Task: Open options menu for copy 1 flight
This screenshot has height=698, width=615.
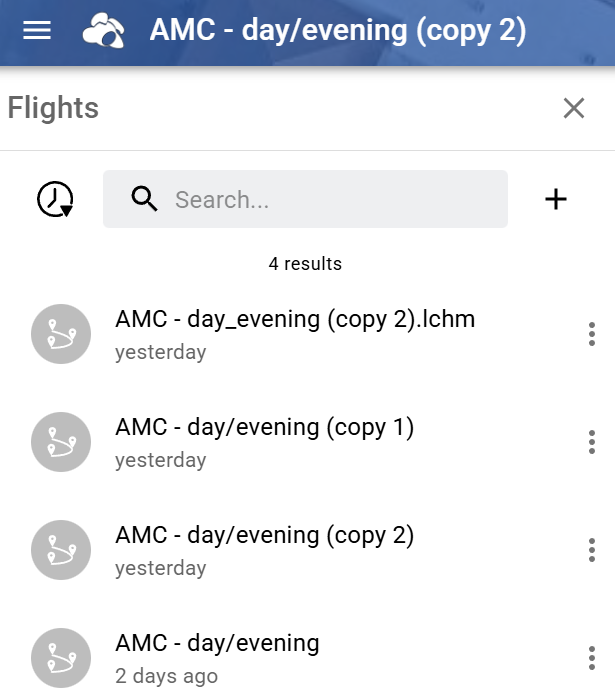Action: 592,442
